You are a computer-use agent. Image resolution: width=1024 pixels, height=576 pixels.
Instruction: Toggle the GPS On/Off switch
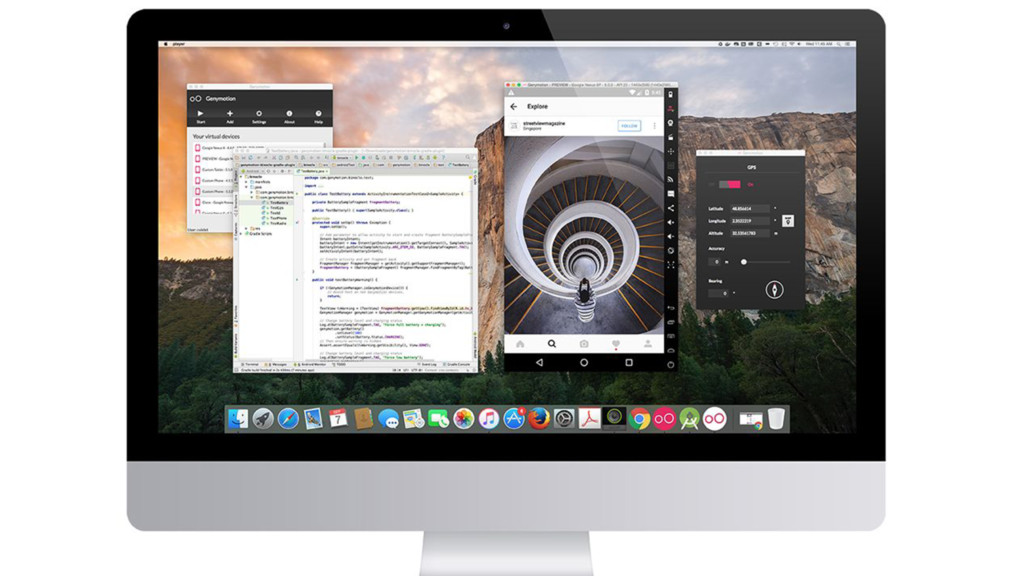click(729, 185)
